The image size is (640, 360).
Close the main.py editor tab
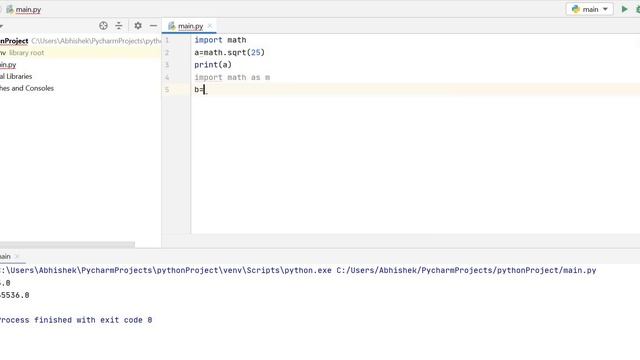coord(210,26)
